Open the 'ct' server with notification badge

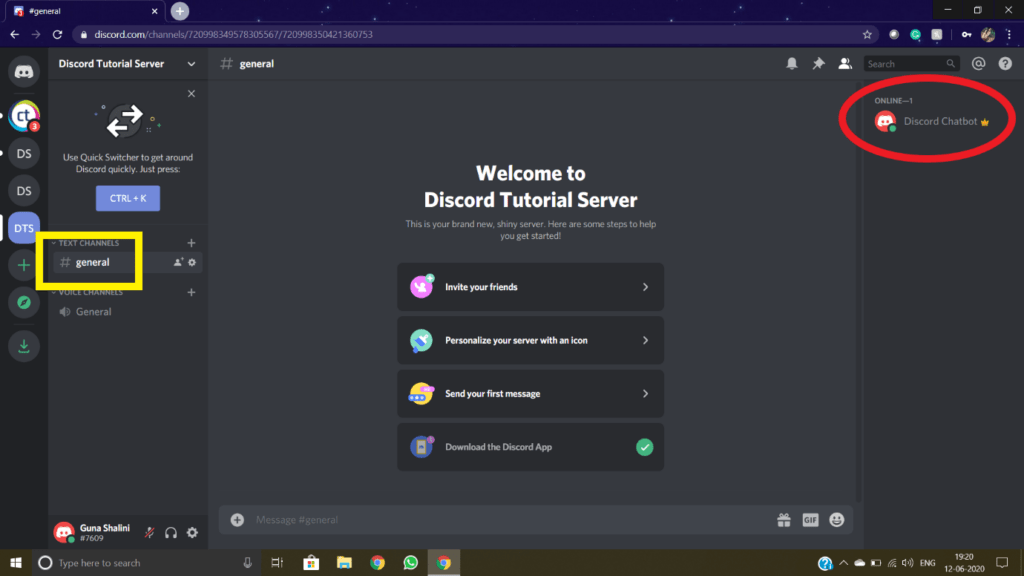[24, 116]
